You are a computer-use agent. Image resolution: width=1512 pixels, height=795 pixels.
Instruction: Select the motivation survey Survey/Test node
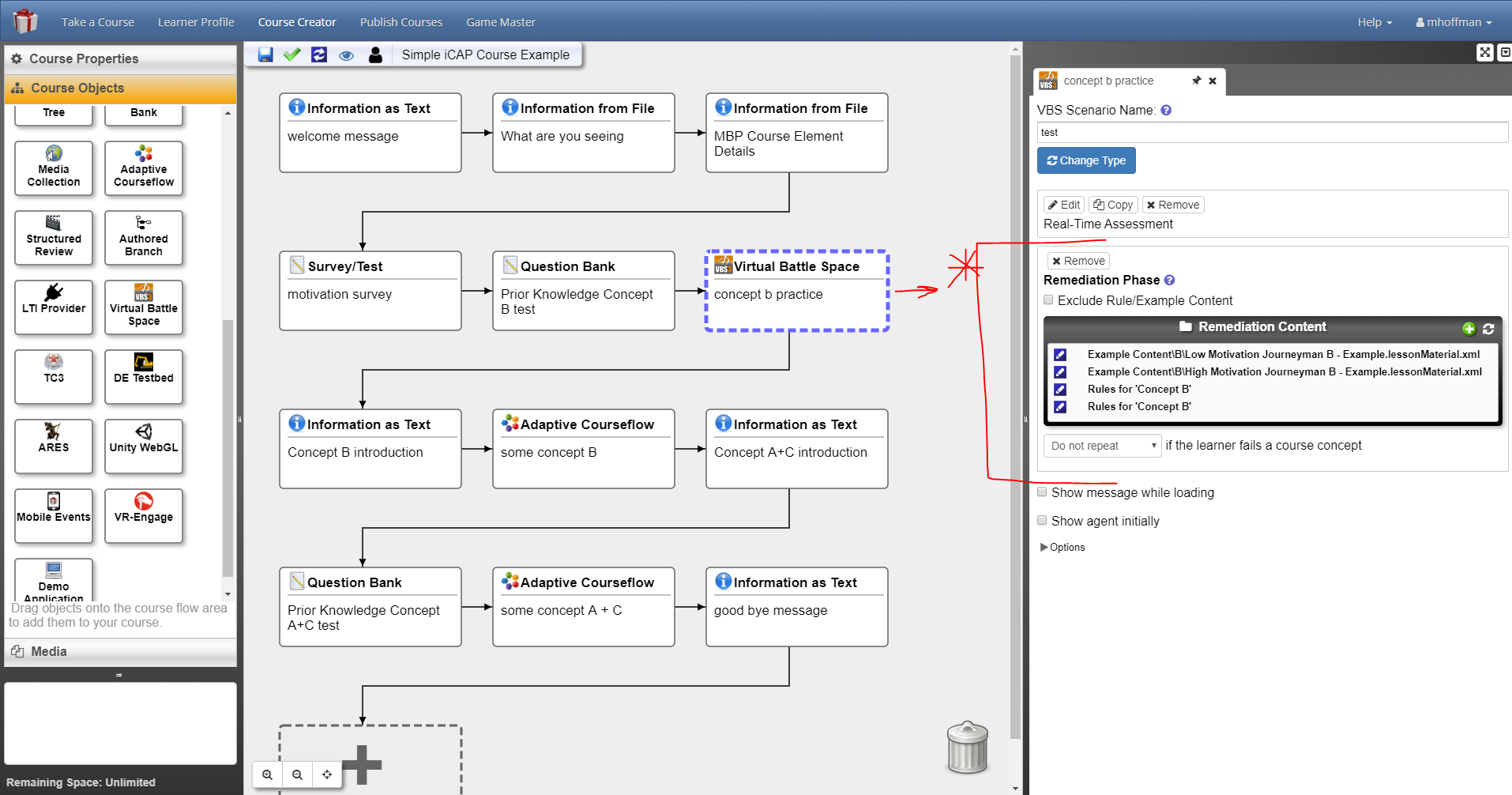click(370, 291)
